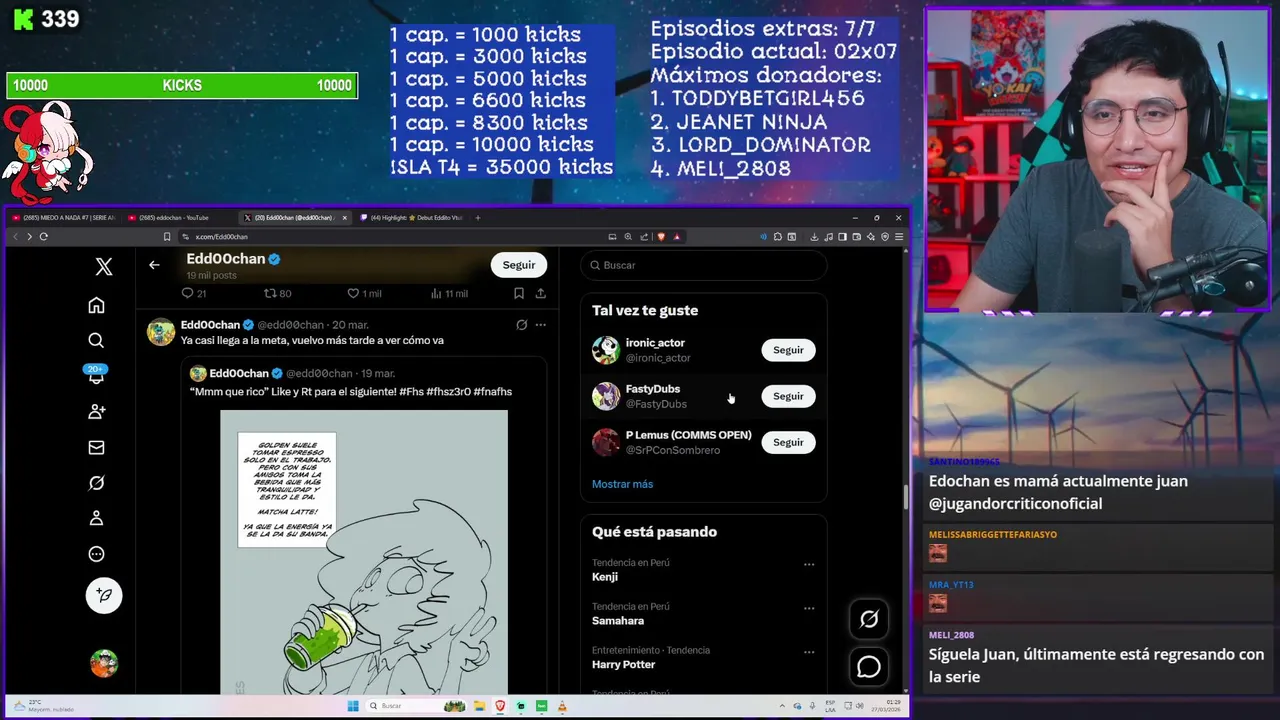
Task: Open File Explorer from taskbar
Action: [x=480, y=706]
